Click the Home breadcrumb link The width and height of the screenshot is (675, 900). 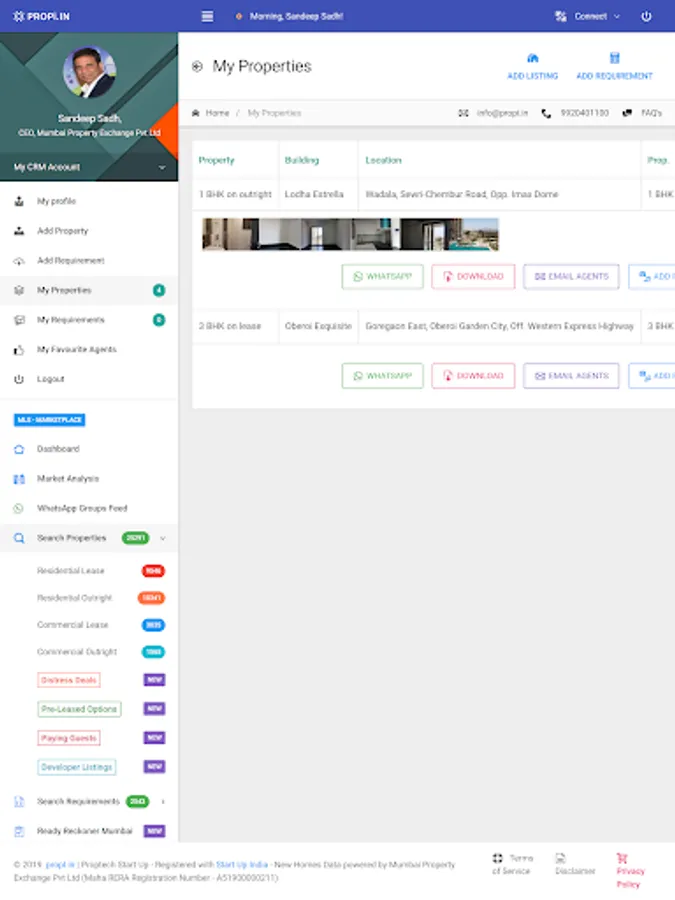(x=217, y=113)
